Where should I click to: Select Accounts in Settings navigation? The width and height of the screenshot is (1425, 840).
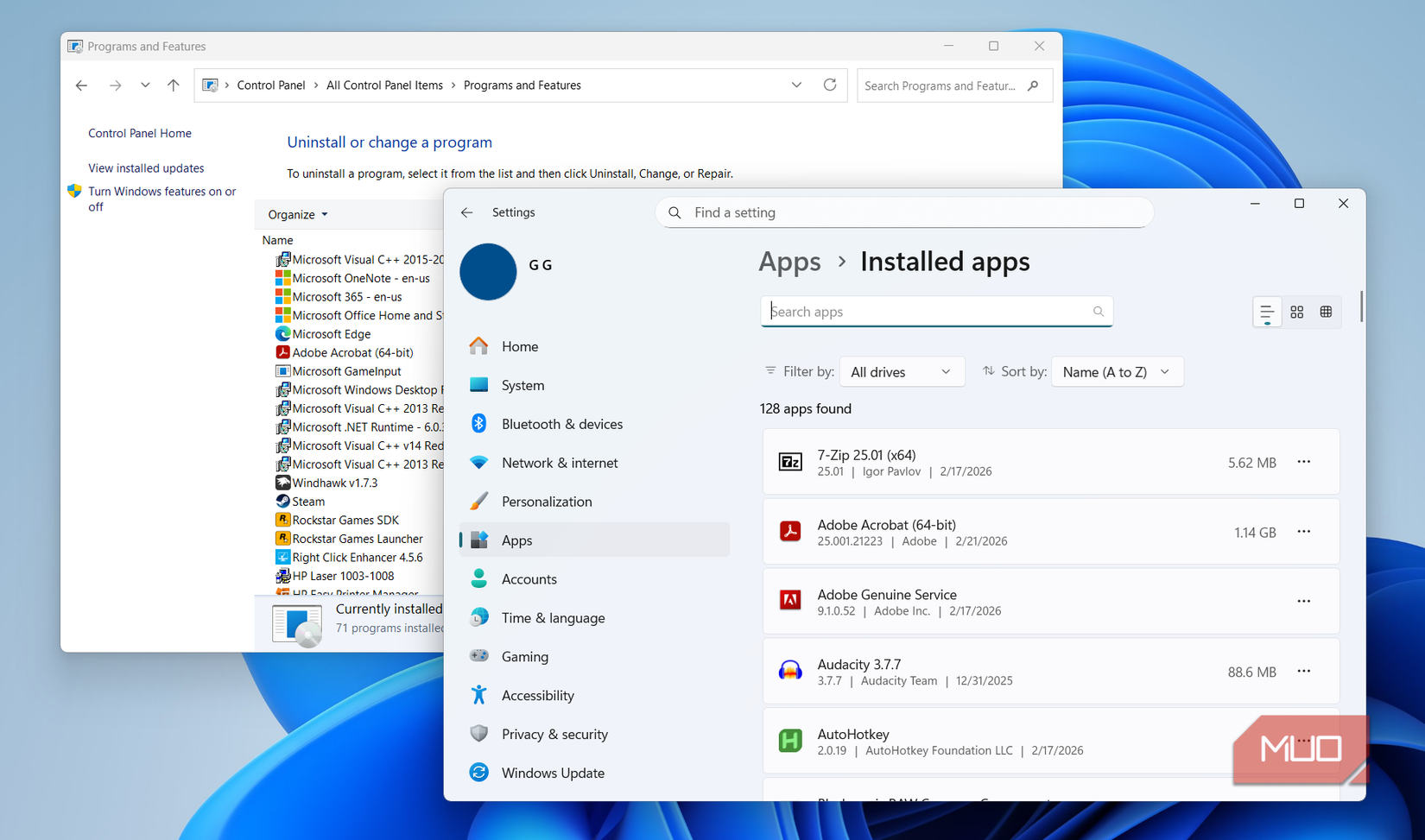coord(595,578)
